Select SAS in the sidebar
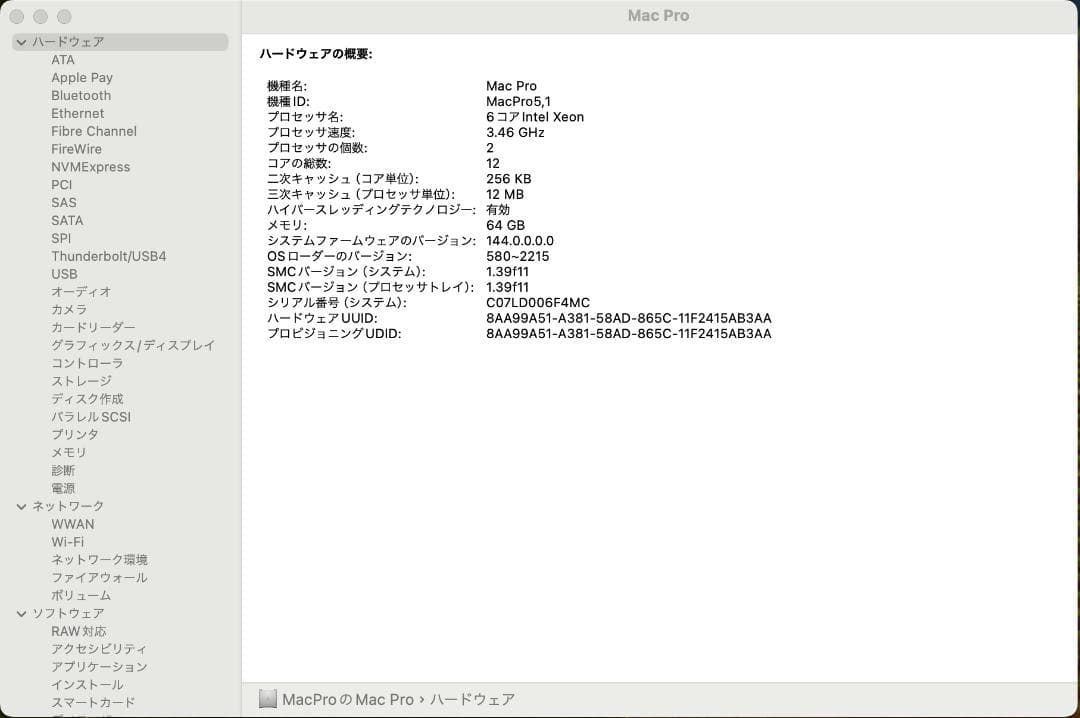Screen dimensions: 1080x718 63,203
